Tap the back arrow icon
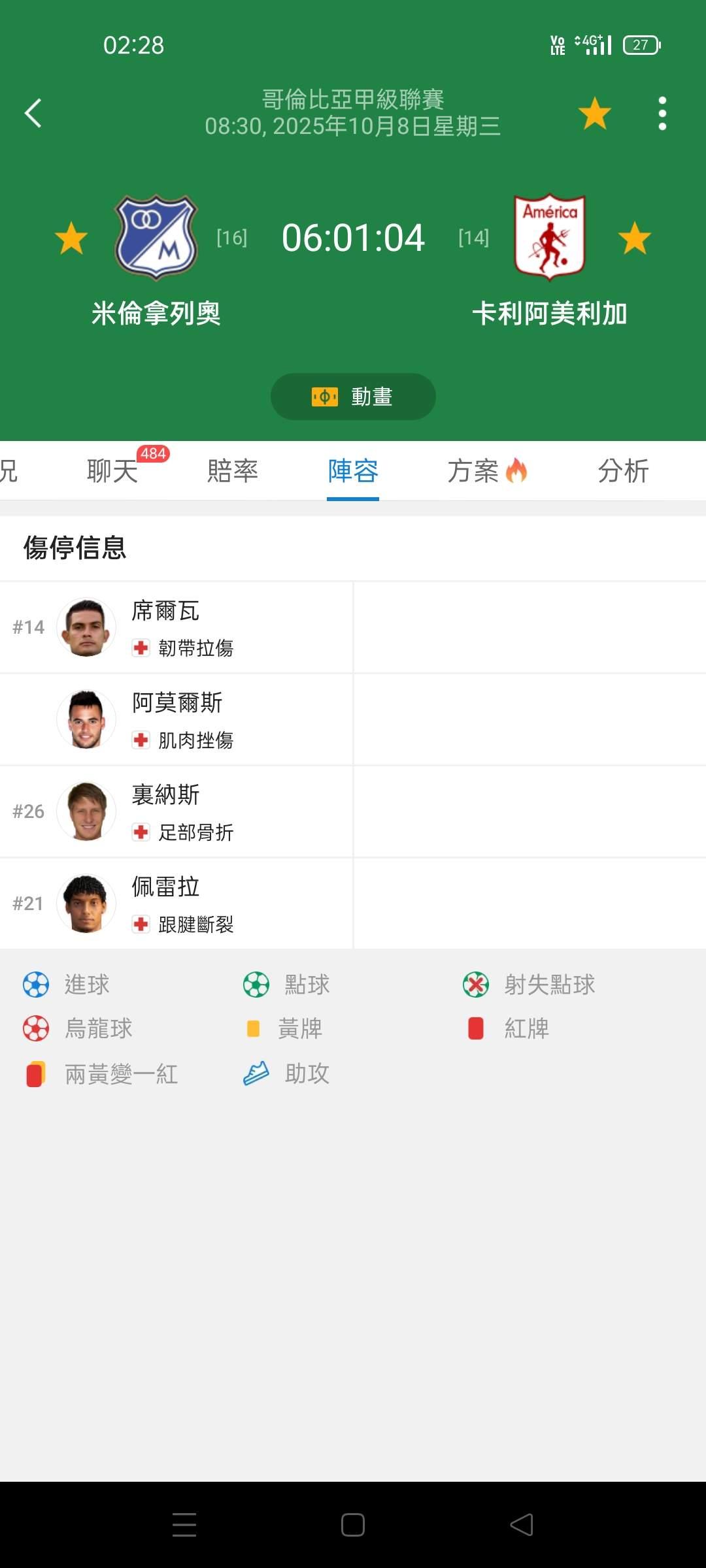706x1568 pixels. [33, 113]
